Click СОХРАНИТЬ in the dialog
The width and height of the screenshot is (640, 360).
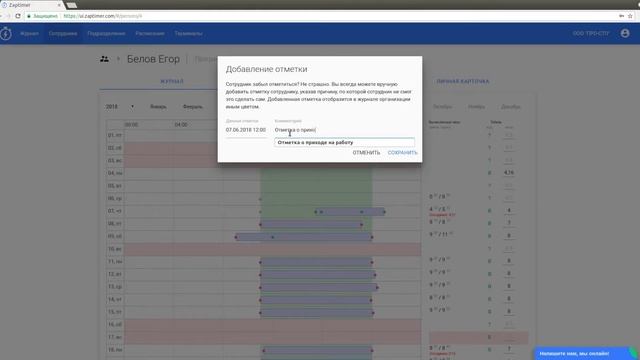coord(402,153)
